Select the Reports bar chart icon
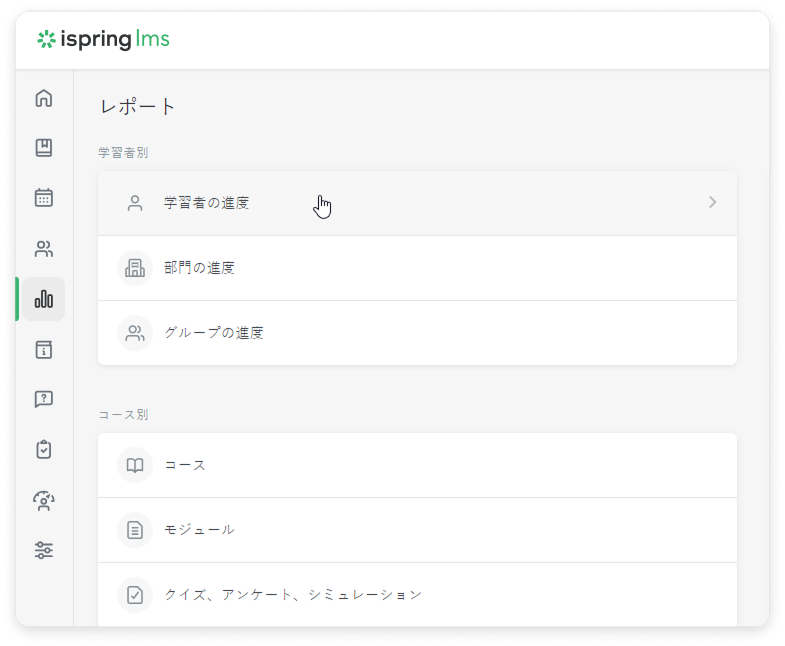 44,299
